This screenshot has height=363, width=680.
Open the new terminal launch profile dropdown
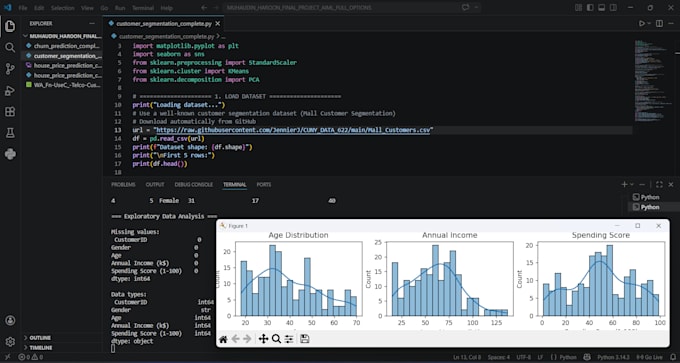631,184
